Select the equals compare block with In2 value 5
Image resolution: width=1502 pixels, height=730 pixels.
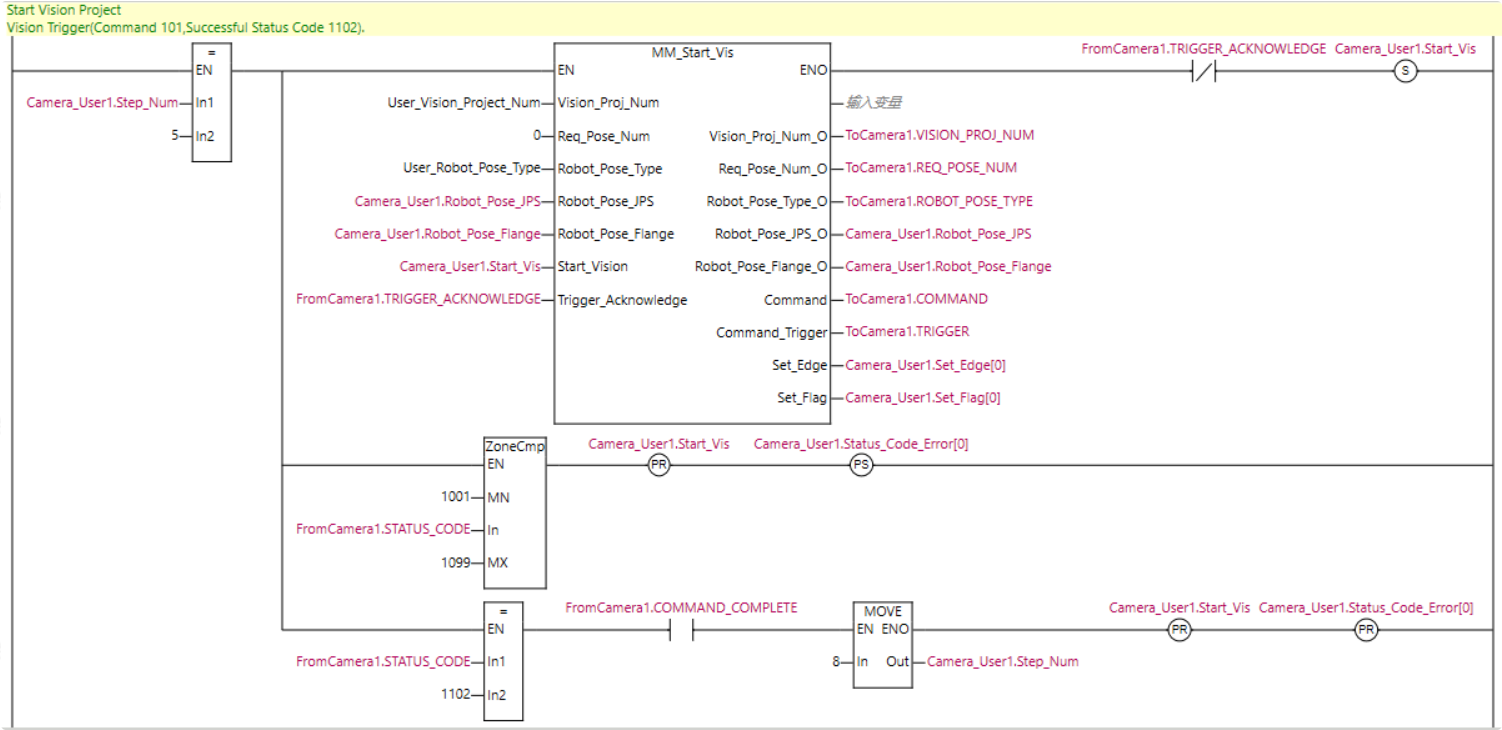coord(211,102)
